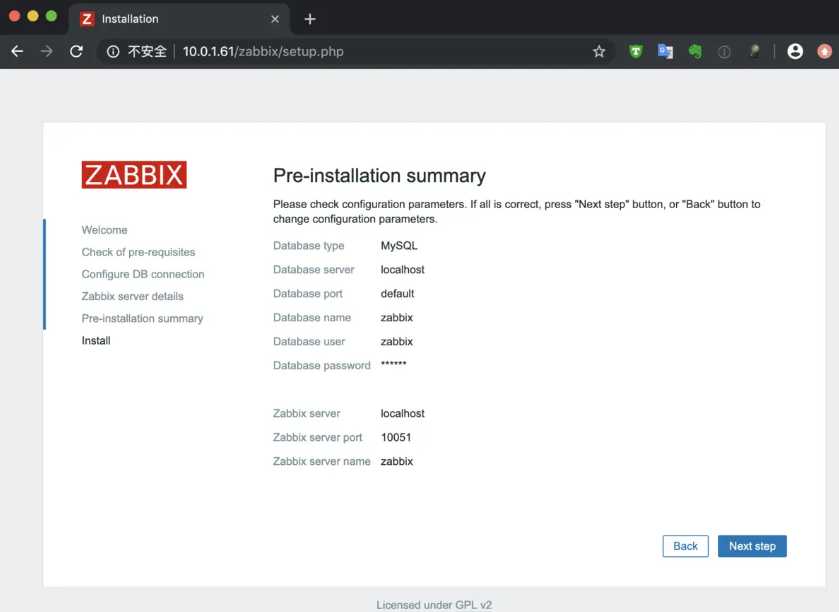Screen dimensions: 839x612
Task: Click the site info icon in address bar
Action: tap(113, 51)
